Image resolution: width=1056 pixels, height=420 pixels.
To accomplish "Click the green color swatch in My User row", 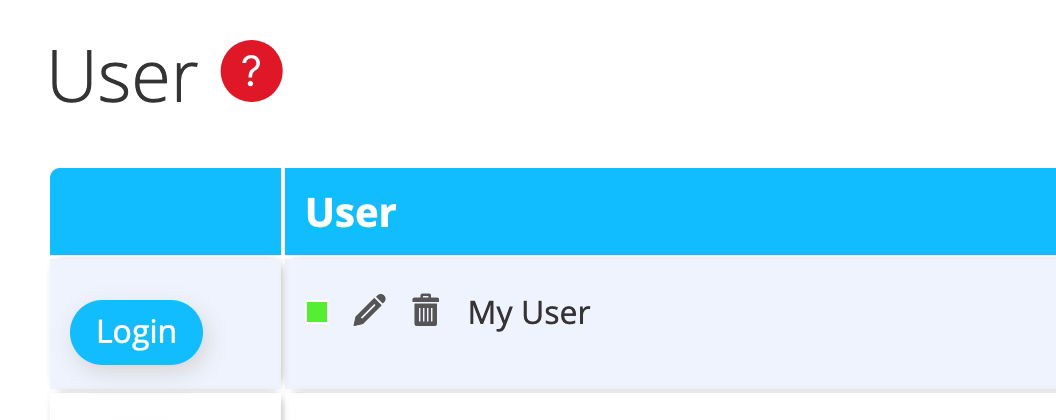I will [318, 312].
